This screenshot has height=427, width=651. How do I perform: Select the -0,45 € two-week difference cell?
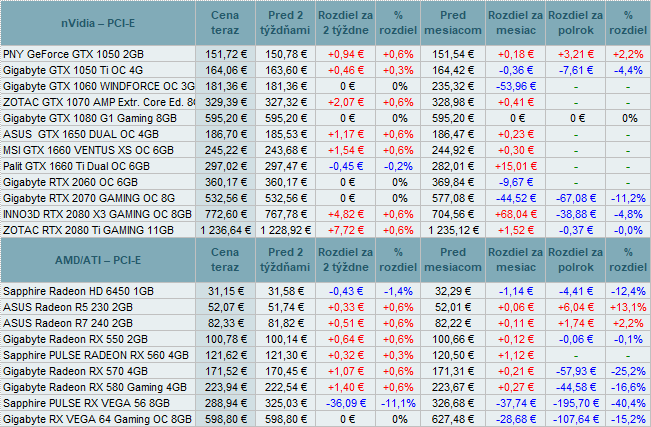pyautogui.click(x=346, y=166)
